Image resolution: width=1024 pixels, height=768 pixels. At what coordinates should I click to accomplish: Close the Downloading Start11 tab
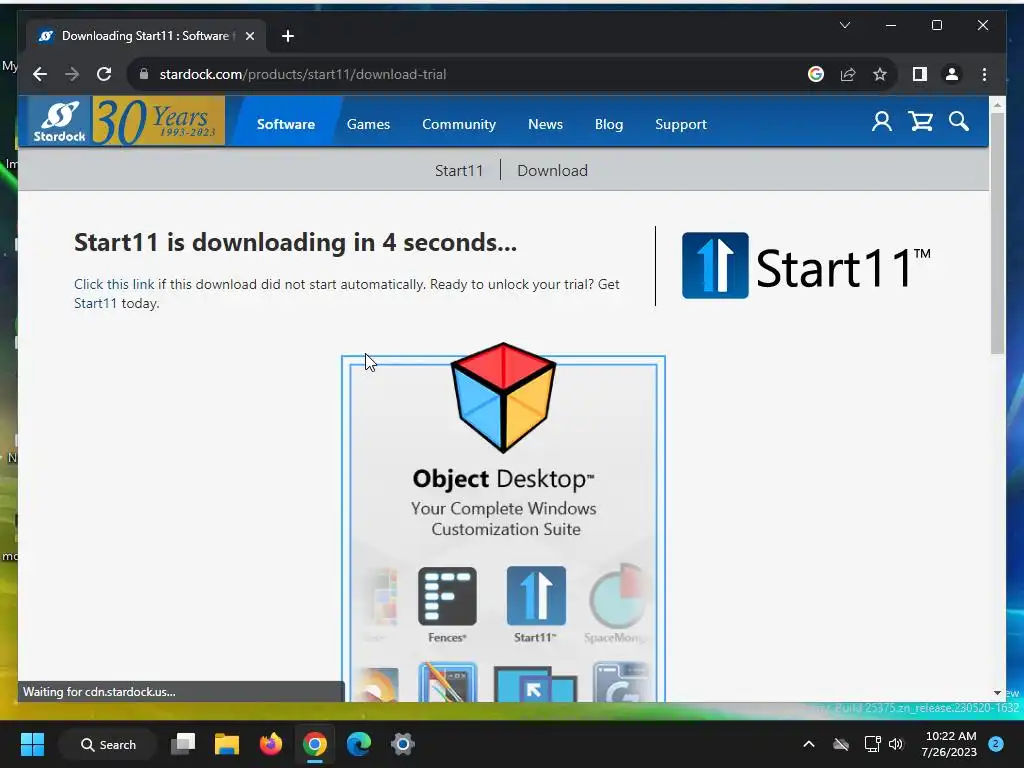point(249,36)
